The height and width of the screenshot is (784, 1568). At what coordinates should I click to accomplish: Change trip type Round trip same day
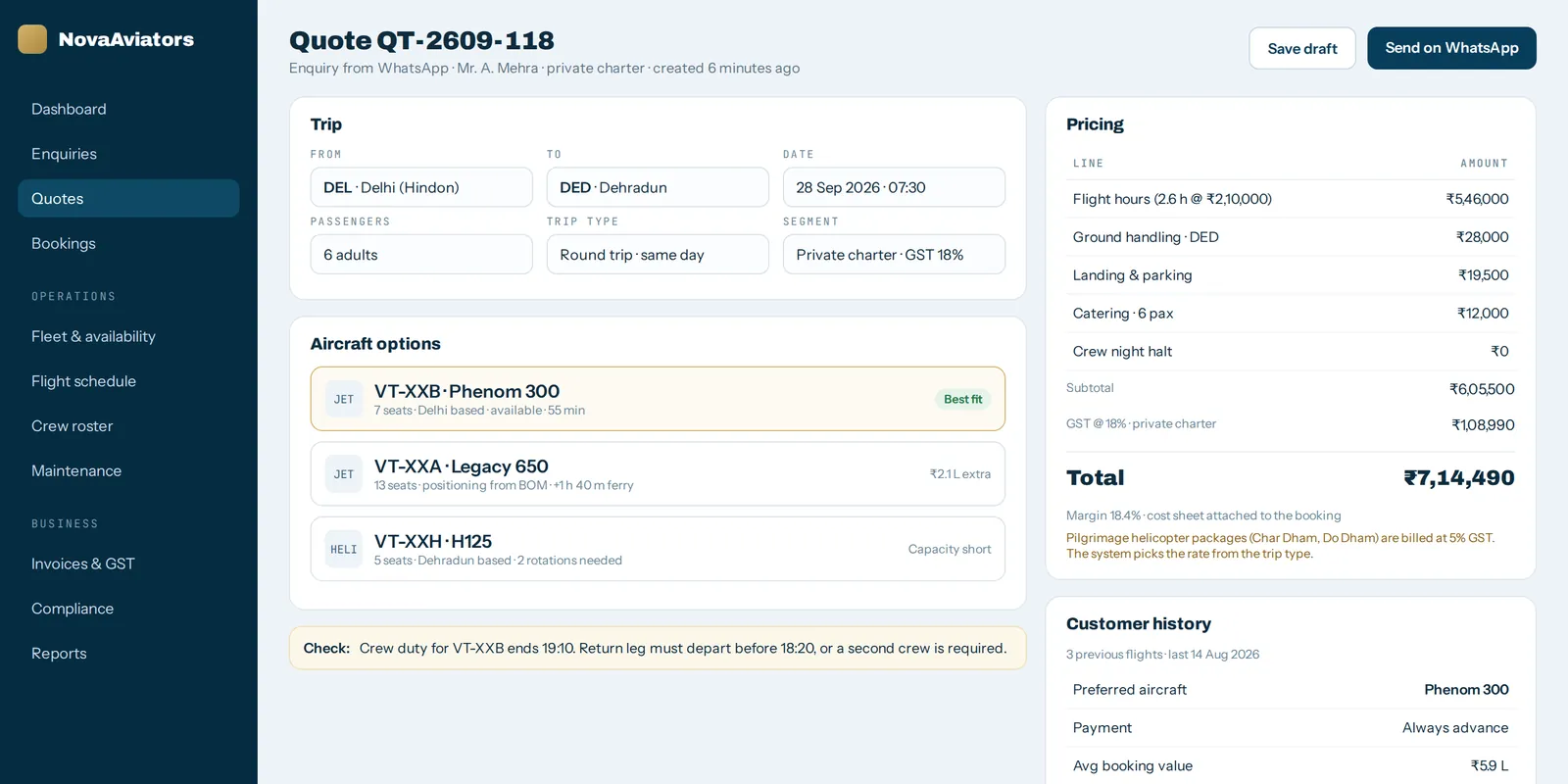tap(658, 255)
